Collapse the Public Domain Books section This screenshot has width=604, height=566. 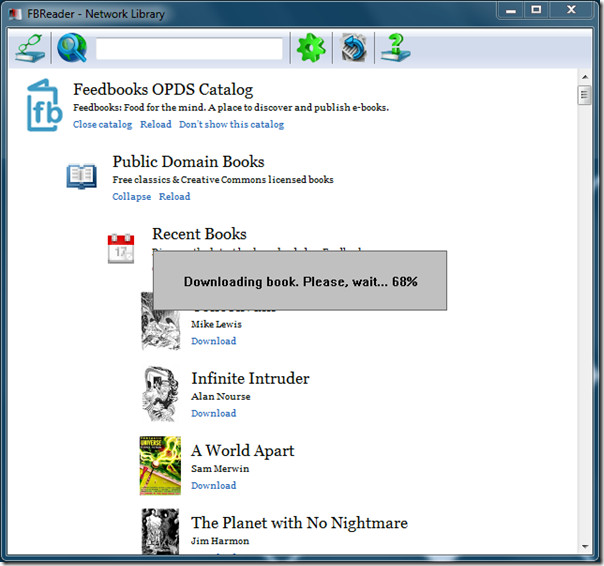click(x=132, y=197)
